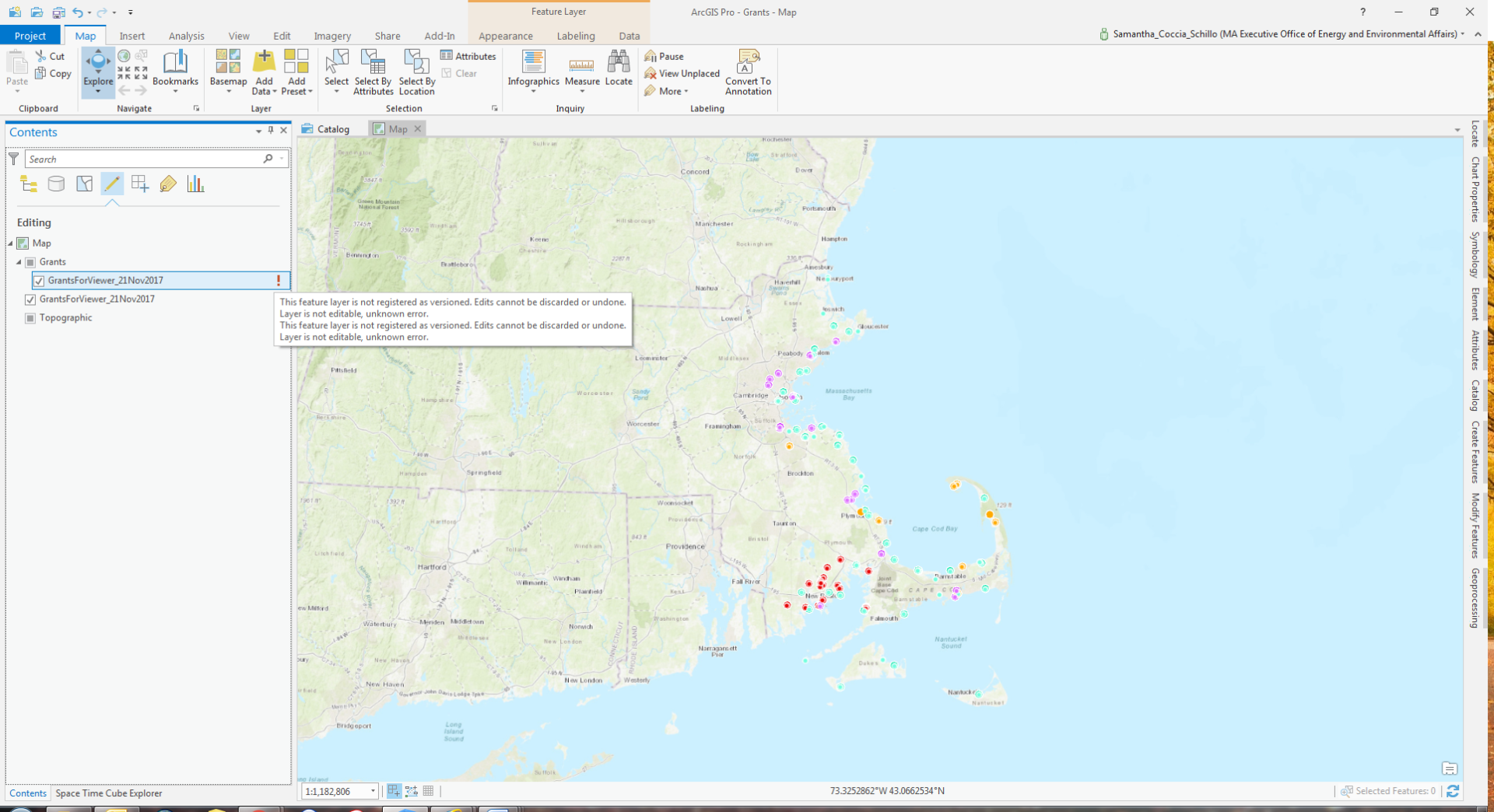Switch Contents to List By Labeling
The height and width of the screenshot is (812, 1494).
(x=168, y=184)
